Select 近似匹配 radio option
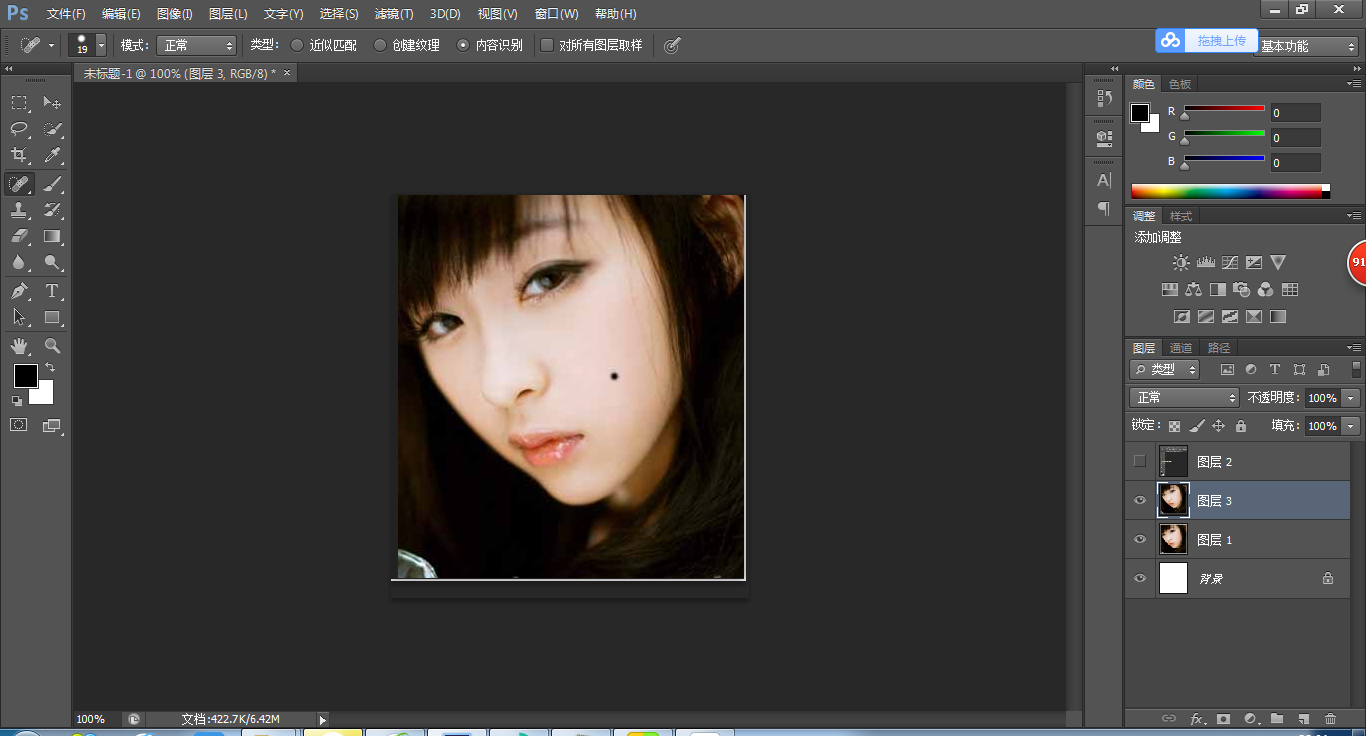The width and height of the screenshot is (1366, 736). pyautogui.click(x=297, y=45)
